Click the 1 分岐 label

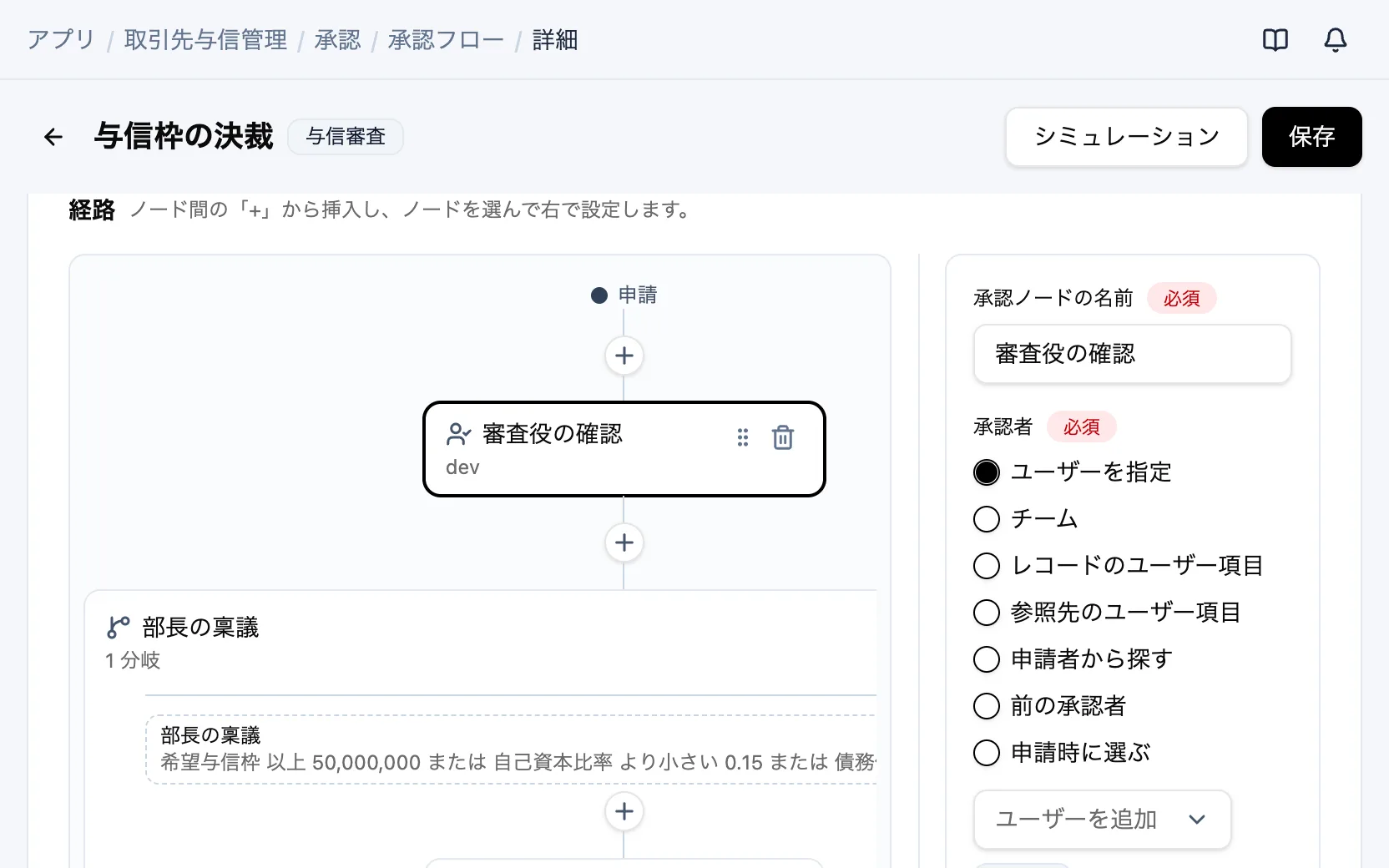point(133,660)
